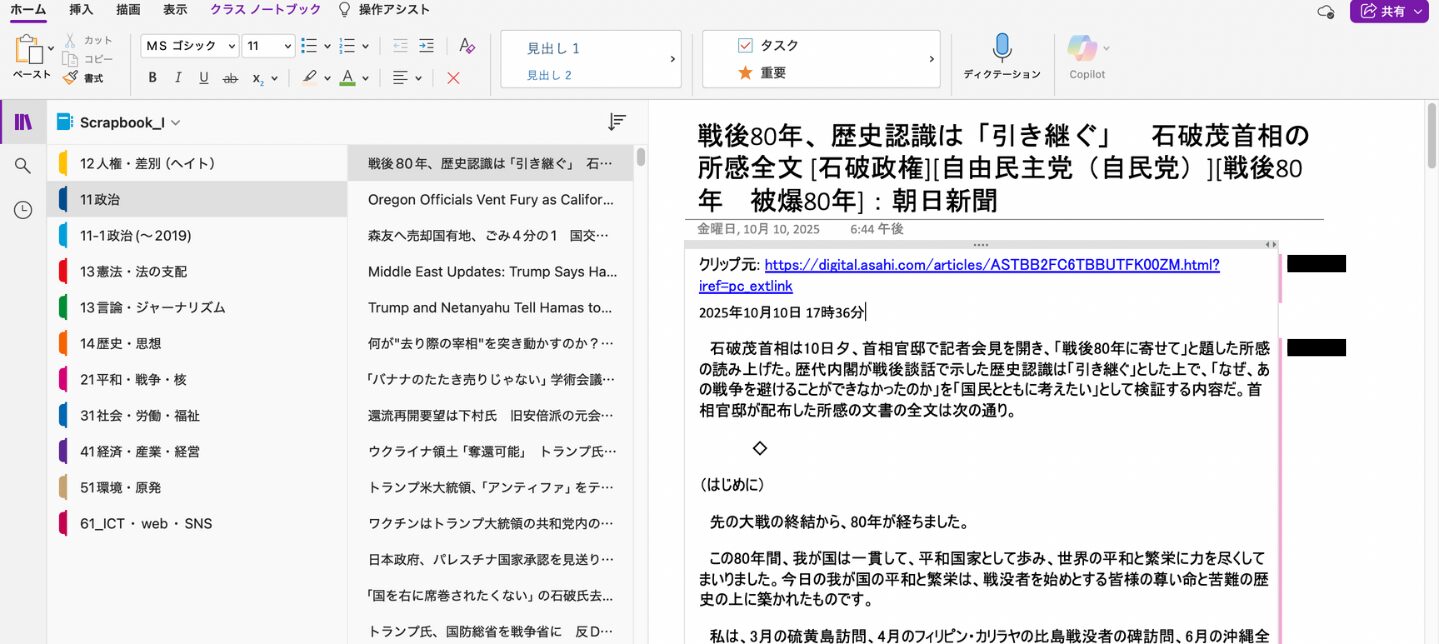
Task: Toggle italic text formatting
Action: 178,78
